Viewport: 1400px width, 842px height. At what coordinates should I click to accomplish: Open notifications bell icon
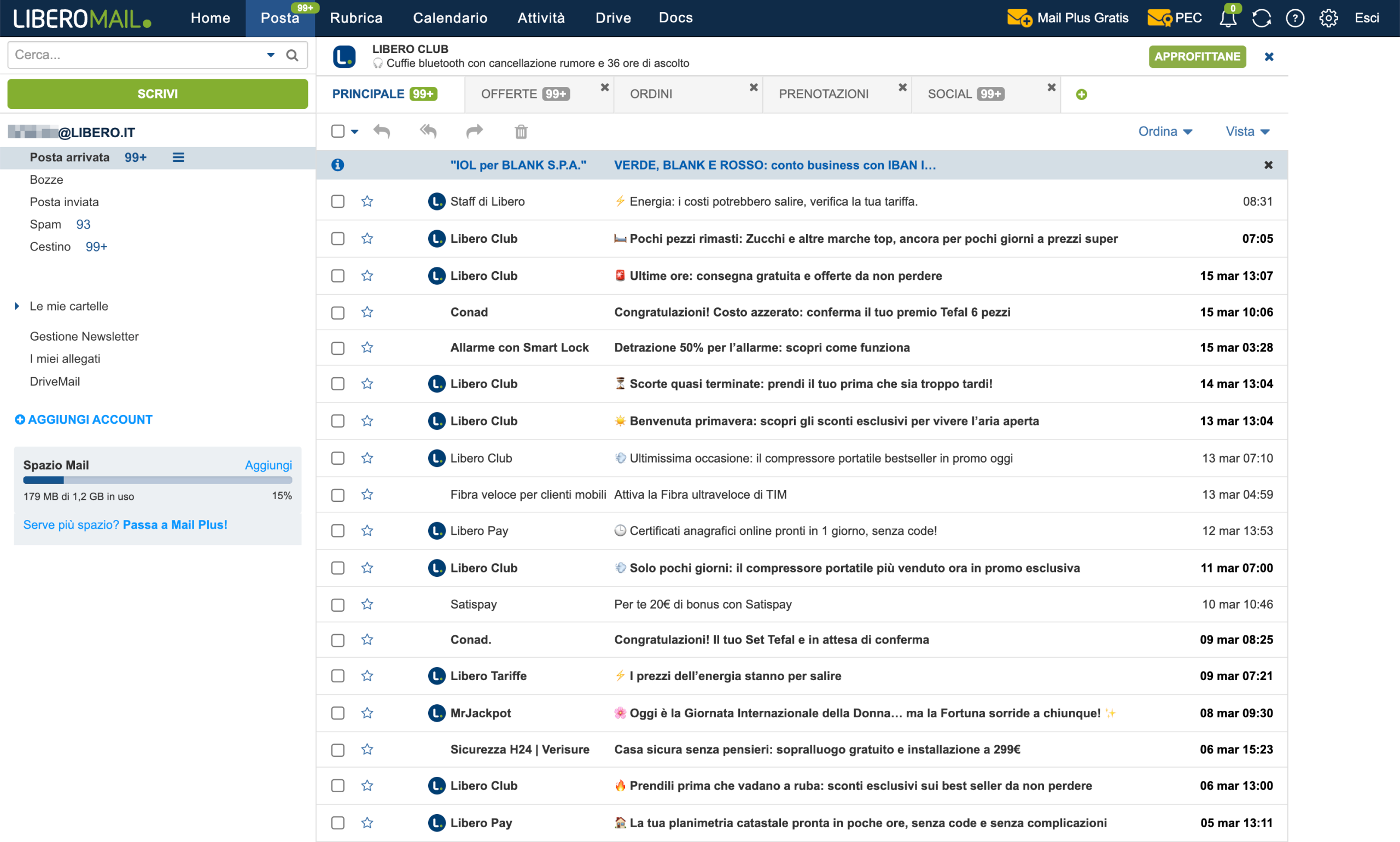coord(1228,19)
